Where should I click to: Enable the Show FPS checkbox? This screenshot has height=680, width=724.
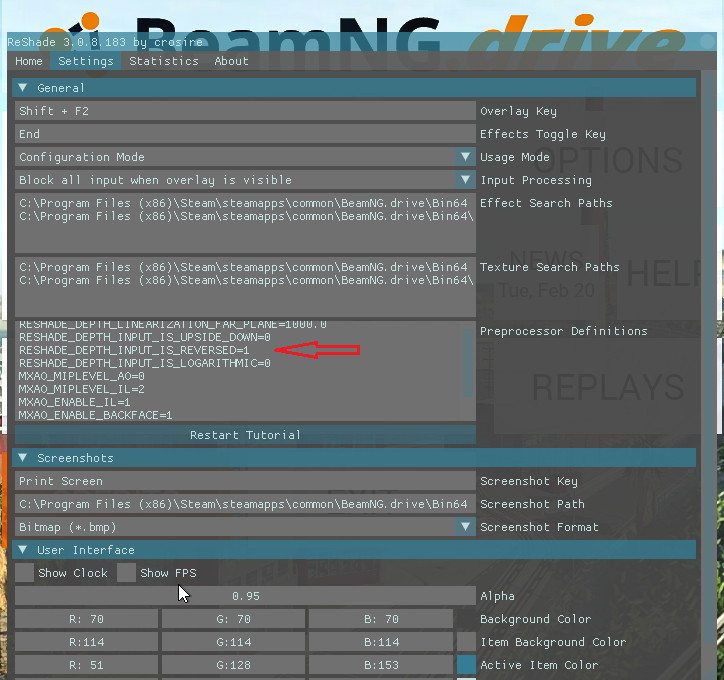[127, 573]
